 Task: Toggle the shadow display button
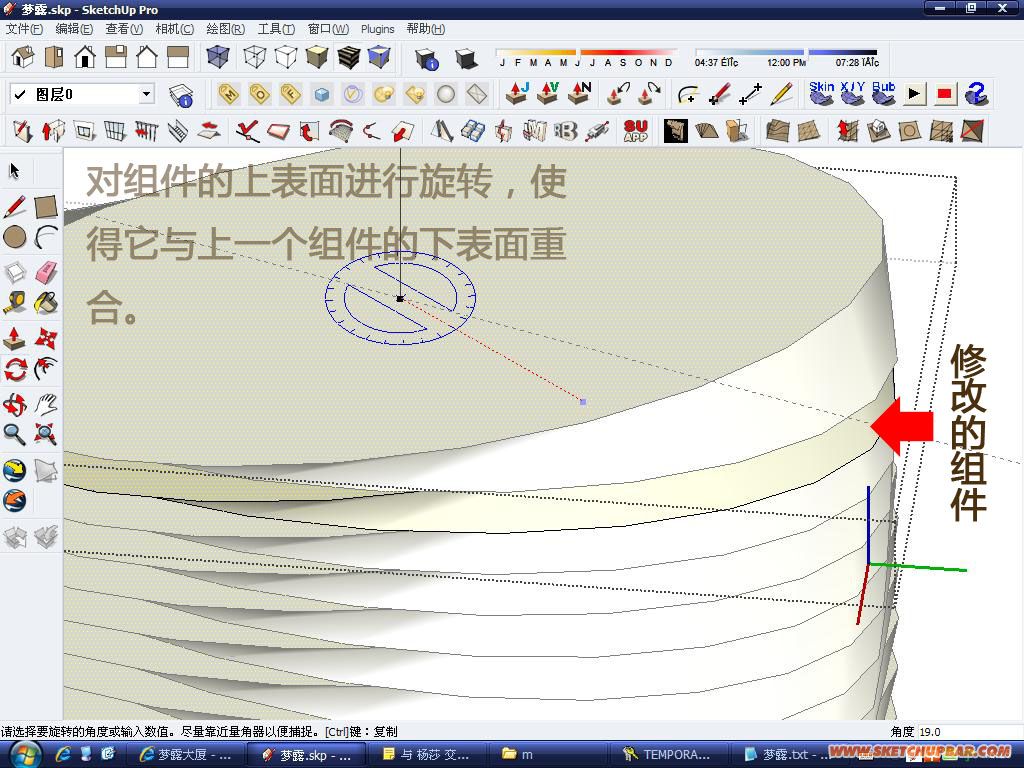(465, 59)
